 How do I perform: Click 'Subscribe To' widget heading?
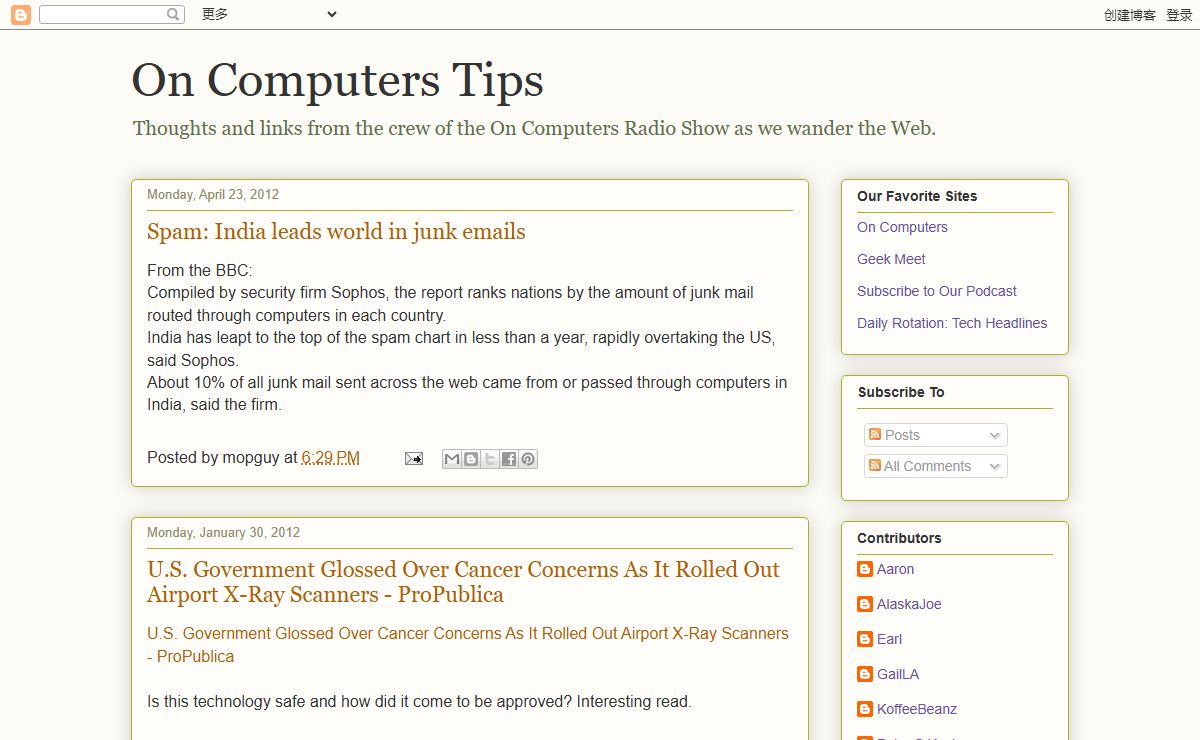pyautogui.click(x=900, y=392)
